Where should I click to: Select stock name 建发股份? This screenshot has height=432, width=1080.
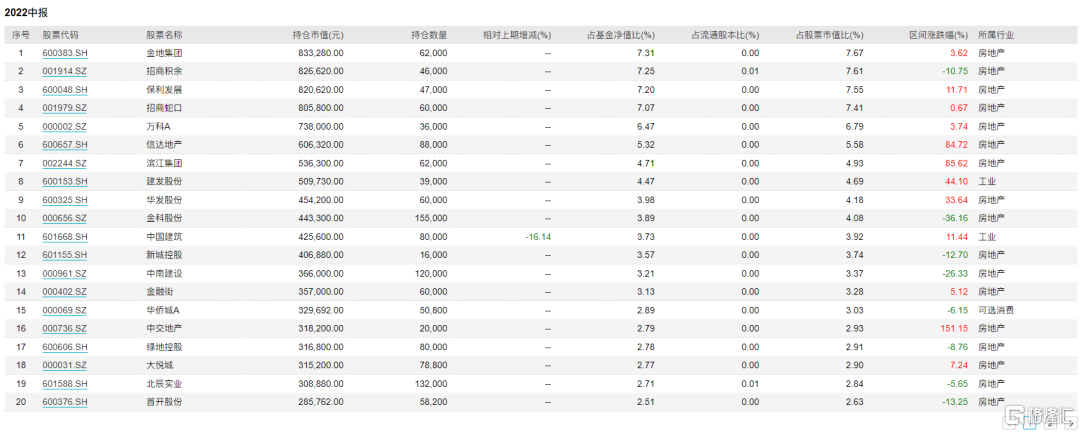(x=164, y=181)
